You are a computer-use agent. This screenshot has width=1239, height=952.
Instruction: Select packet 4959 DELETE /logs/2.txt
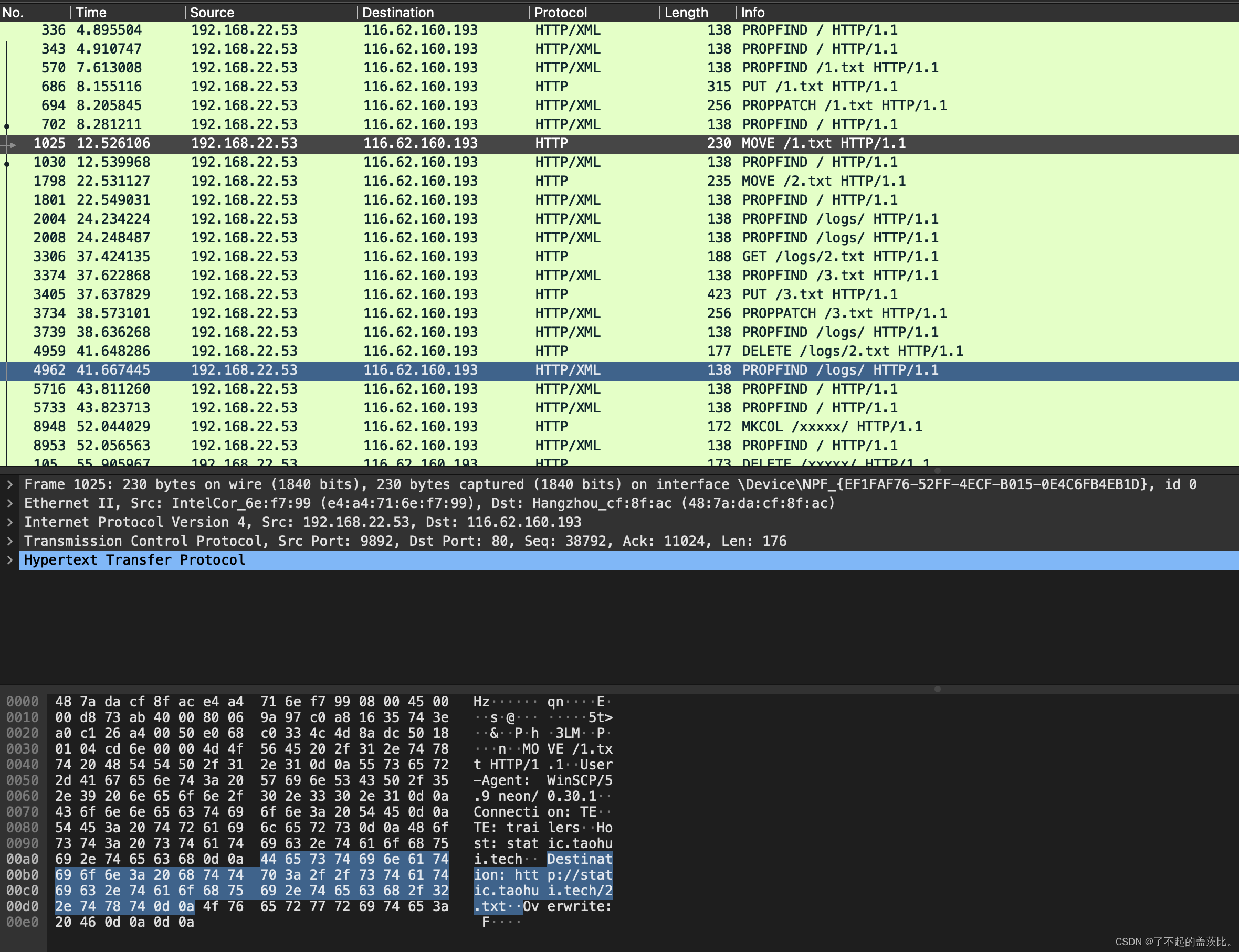click(619, 351)
